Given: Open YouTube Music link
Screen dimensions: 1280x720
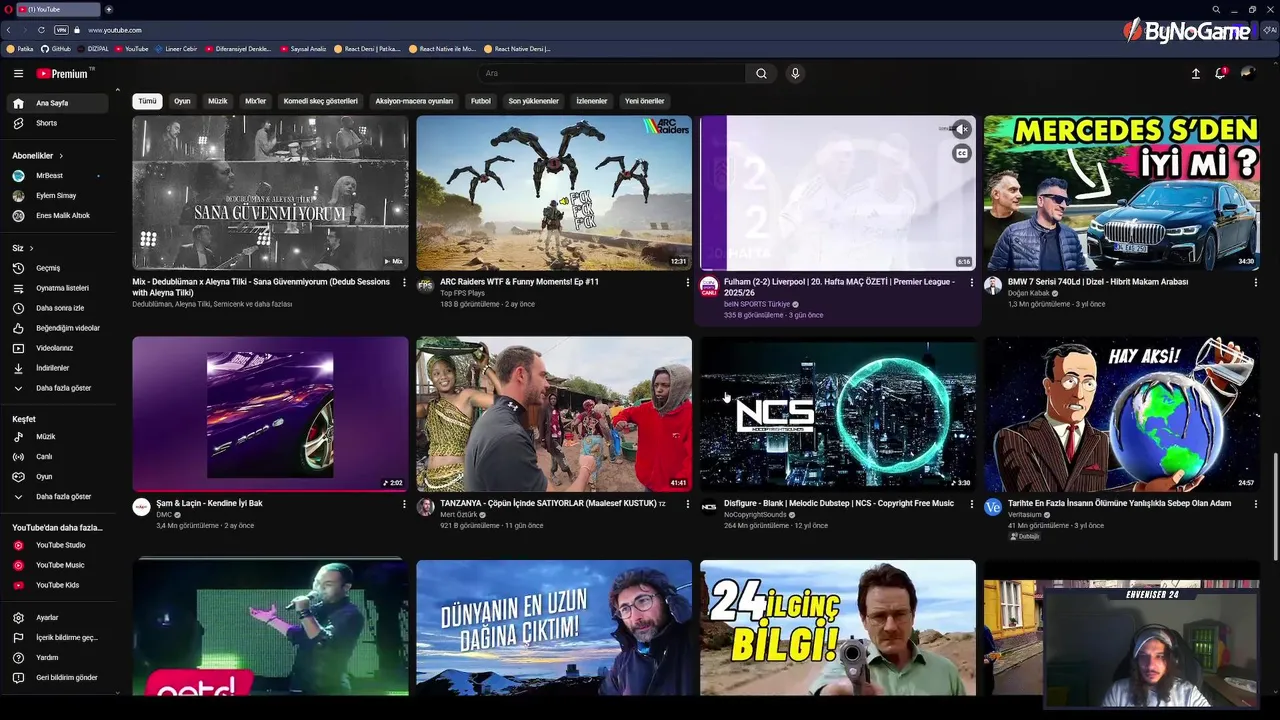Looking at the screenshot, I should pos(58,565).
